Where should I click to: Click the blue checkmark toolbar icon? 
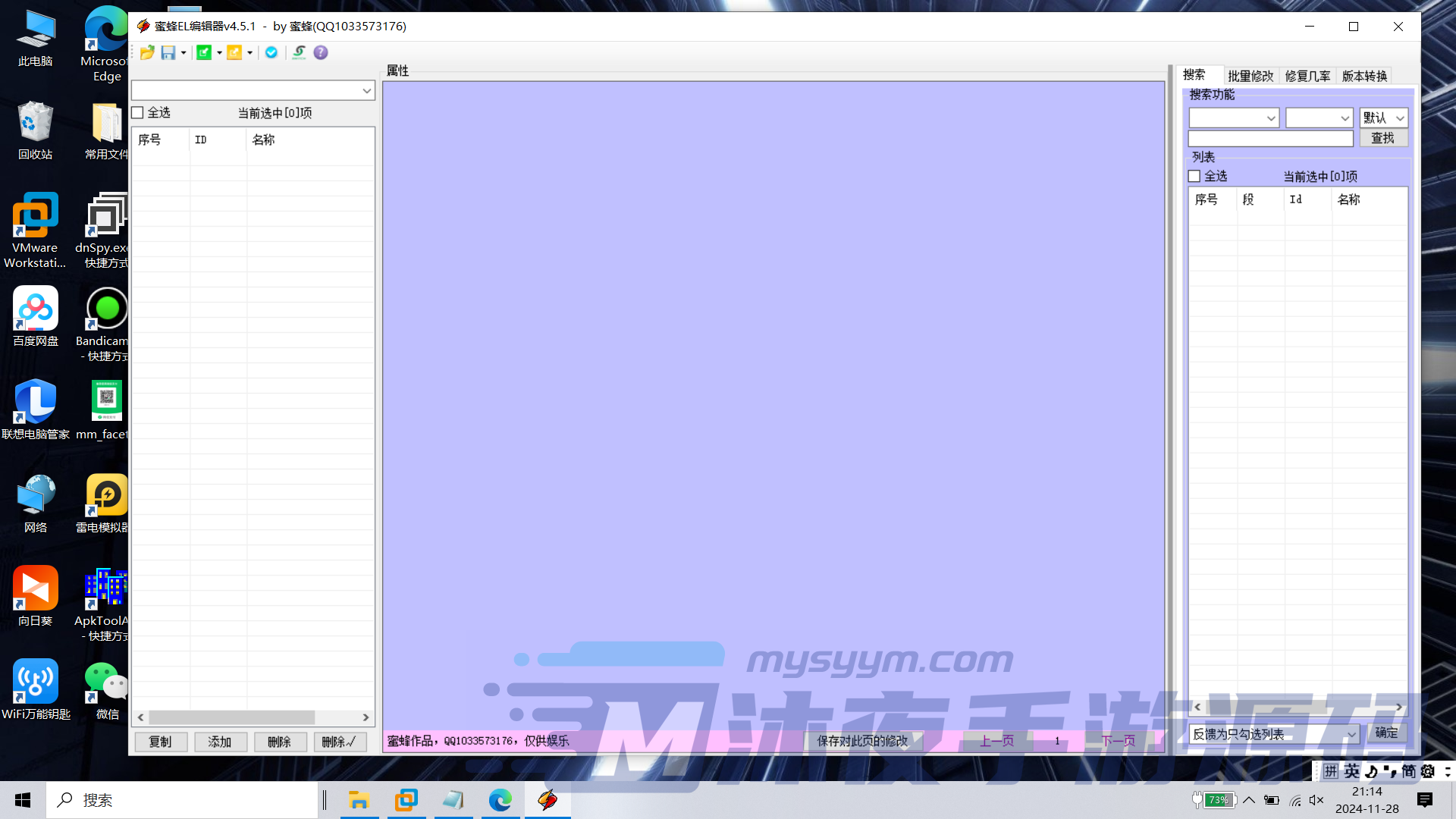click(x=271, y=52)
